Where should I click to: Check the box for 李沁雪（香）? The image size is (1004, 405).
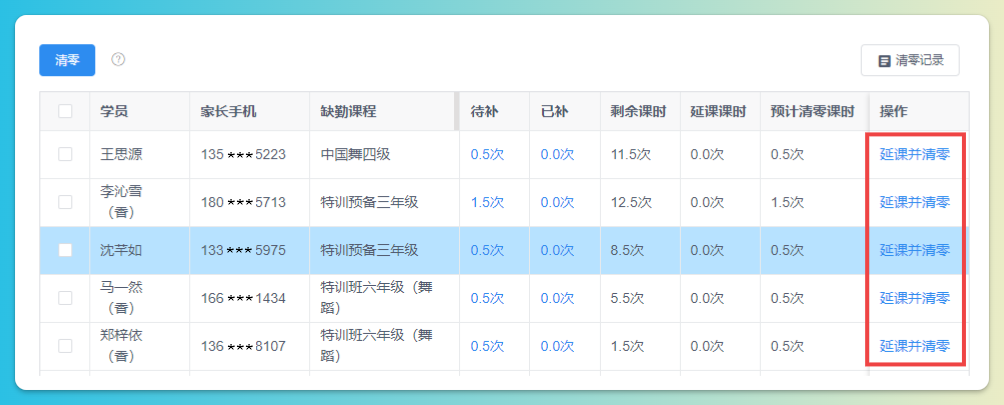point(65,202)
